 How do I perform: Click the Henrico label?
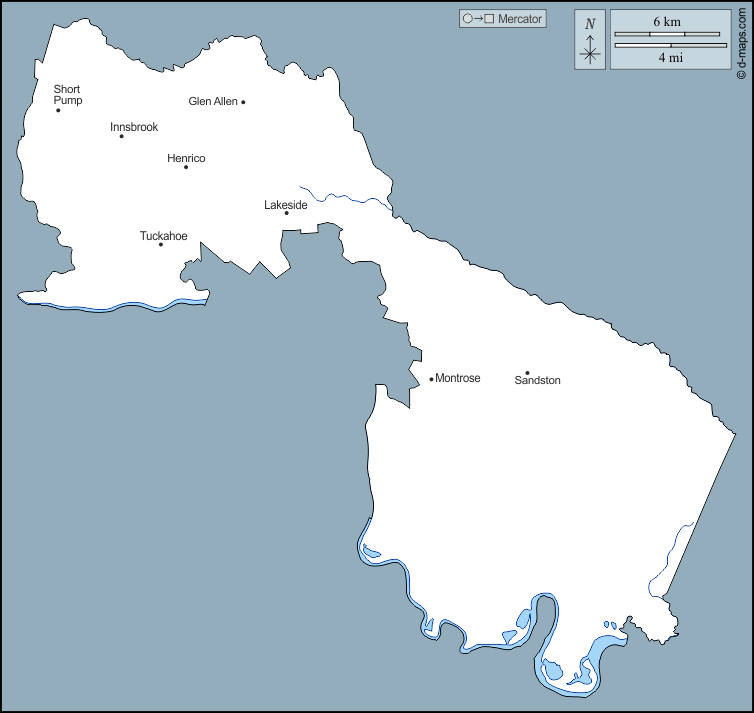pyautogui.click(x=186, y=158)
